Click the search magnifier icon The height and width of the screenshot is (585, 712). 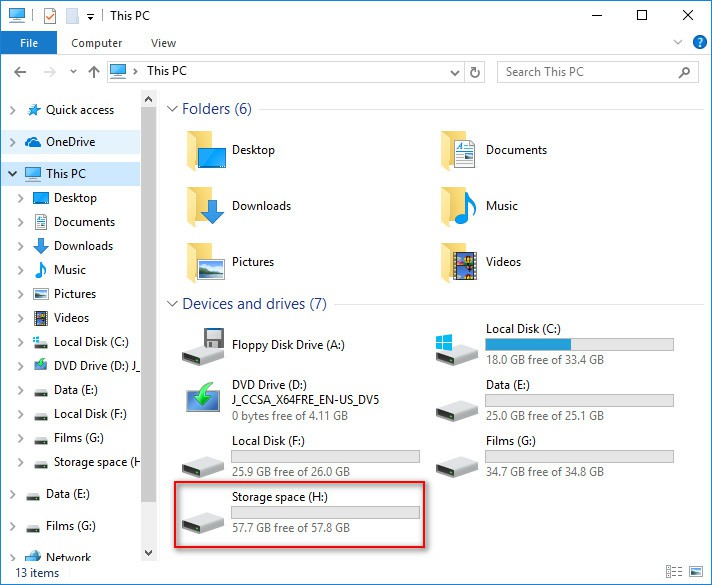(x=684, y=72)
